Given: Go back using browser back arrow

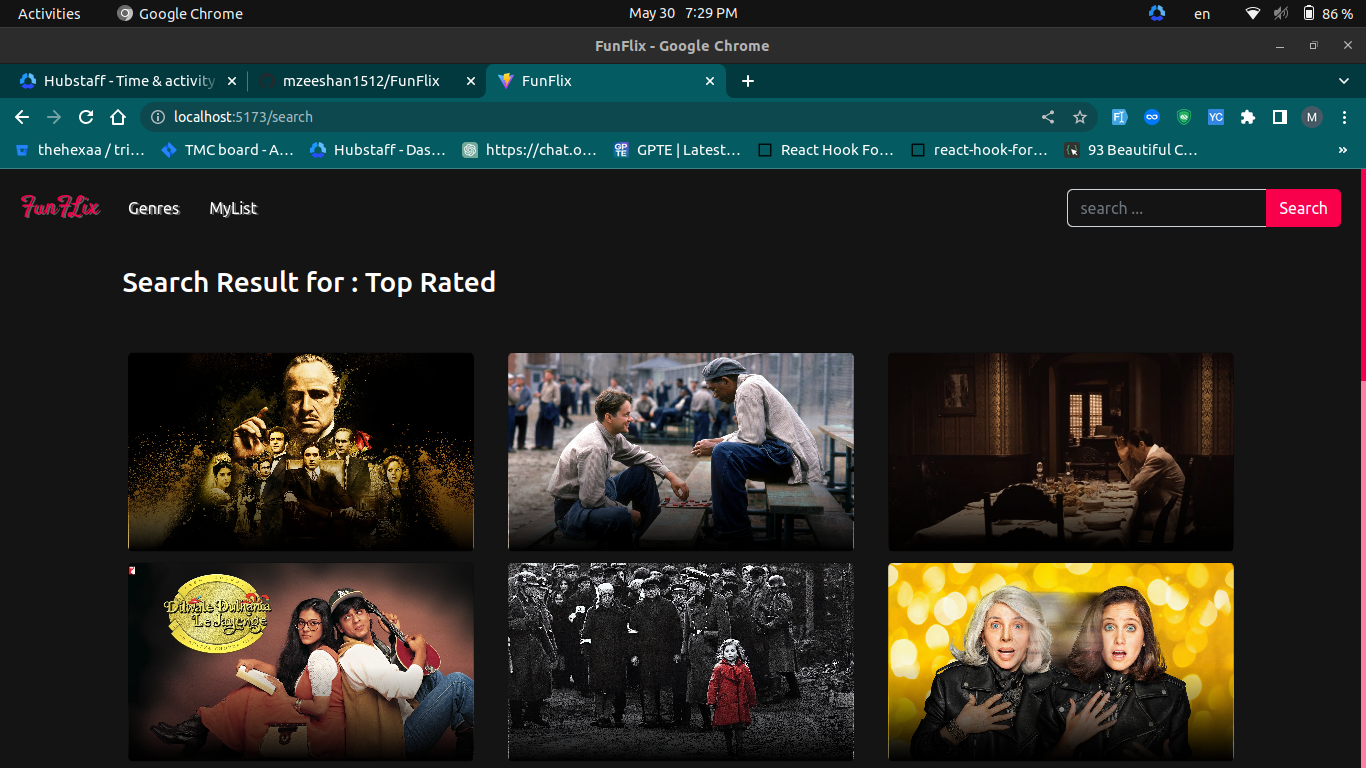Looking at the screenshot, I should [x=22, y=117].
